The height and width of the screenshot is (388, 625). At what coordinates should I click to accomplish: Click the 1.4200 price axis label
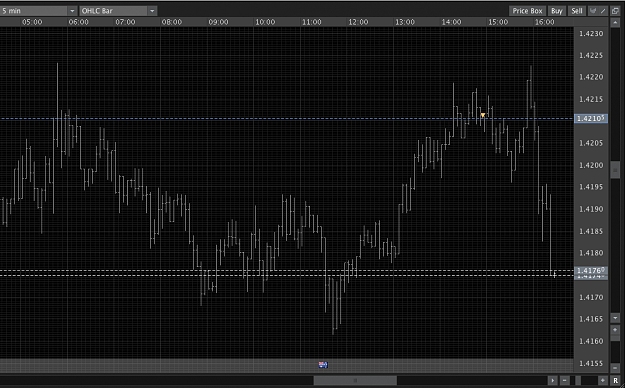[x=591, y=165]
